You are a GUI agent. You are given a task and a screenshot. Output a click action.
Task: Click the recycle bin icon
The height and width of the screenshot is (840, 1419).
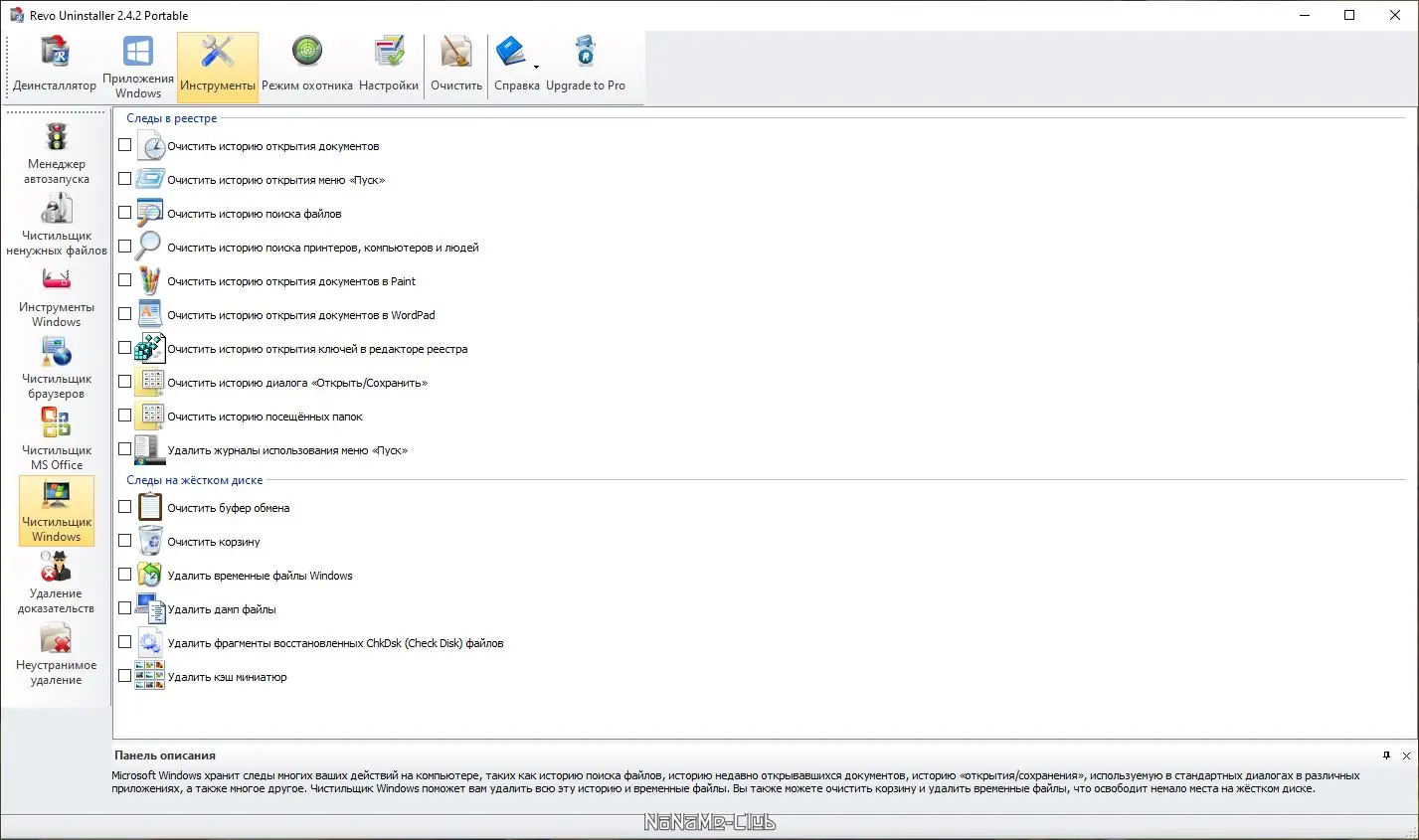click(150, 542)
